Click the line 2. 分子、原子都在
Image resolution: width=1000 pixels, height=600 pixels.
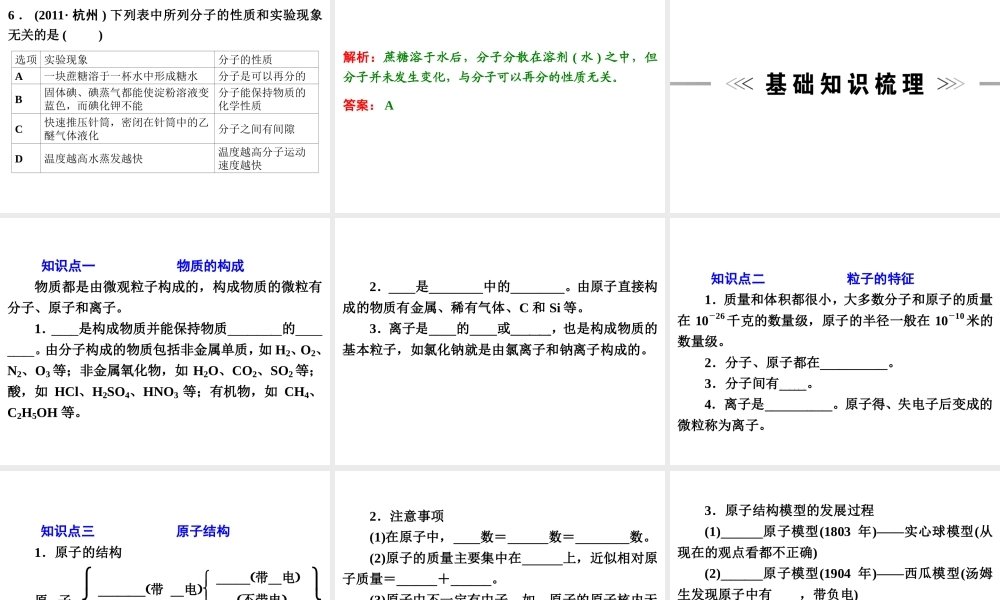click(800, 363)
